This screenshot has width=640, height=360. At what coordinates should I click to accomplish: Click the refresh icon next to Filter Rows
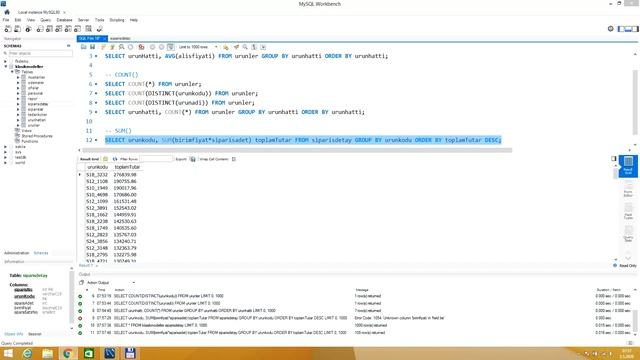[x=115, y=159]
